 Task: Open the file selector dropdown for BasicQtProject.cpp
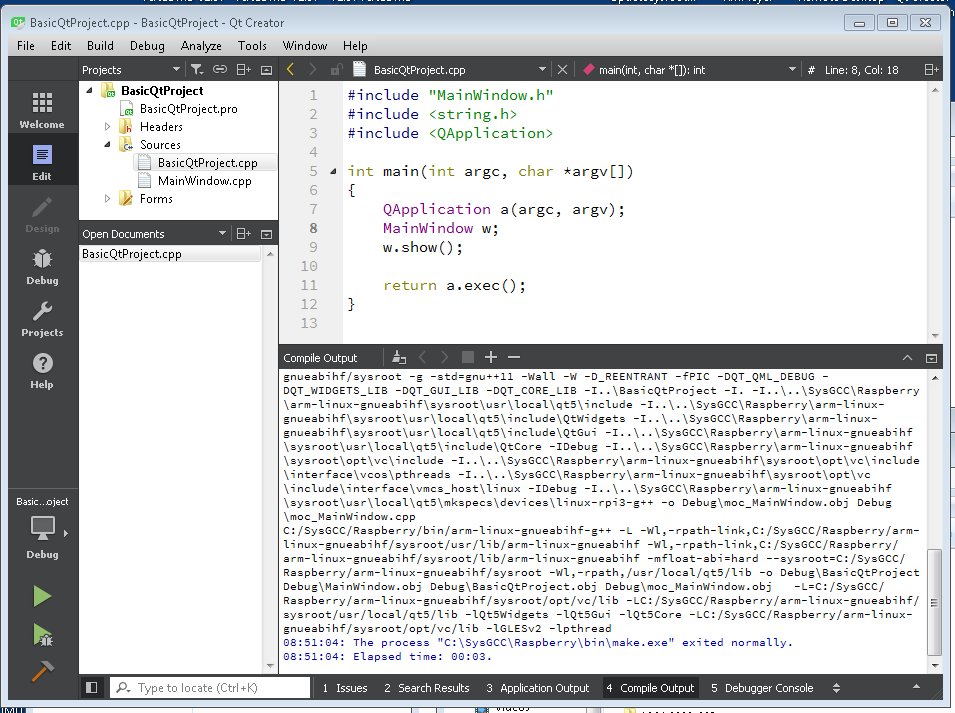click(x=542, y=69)
